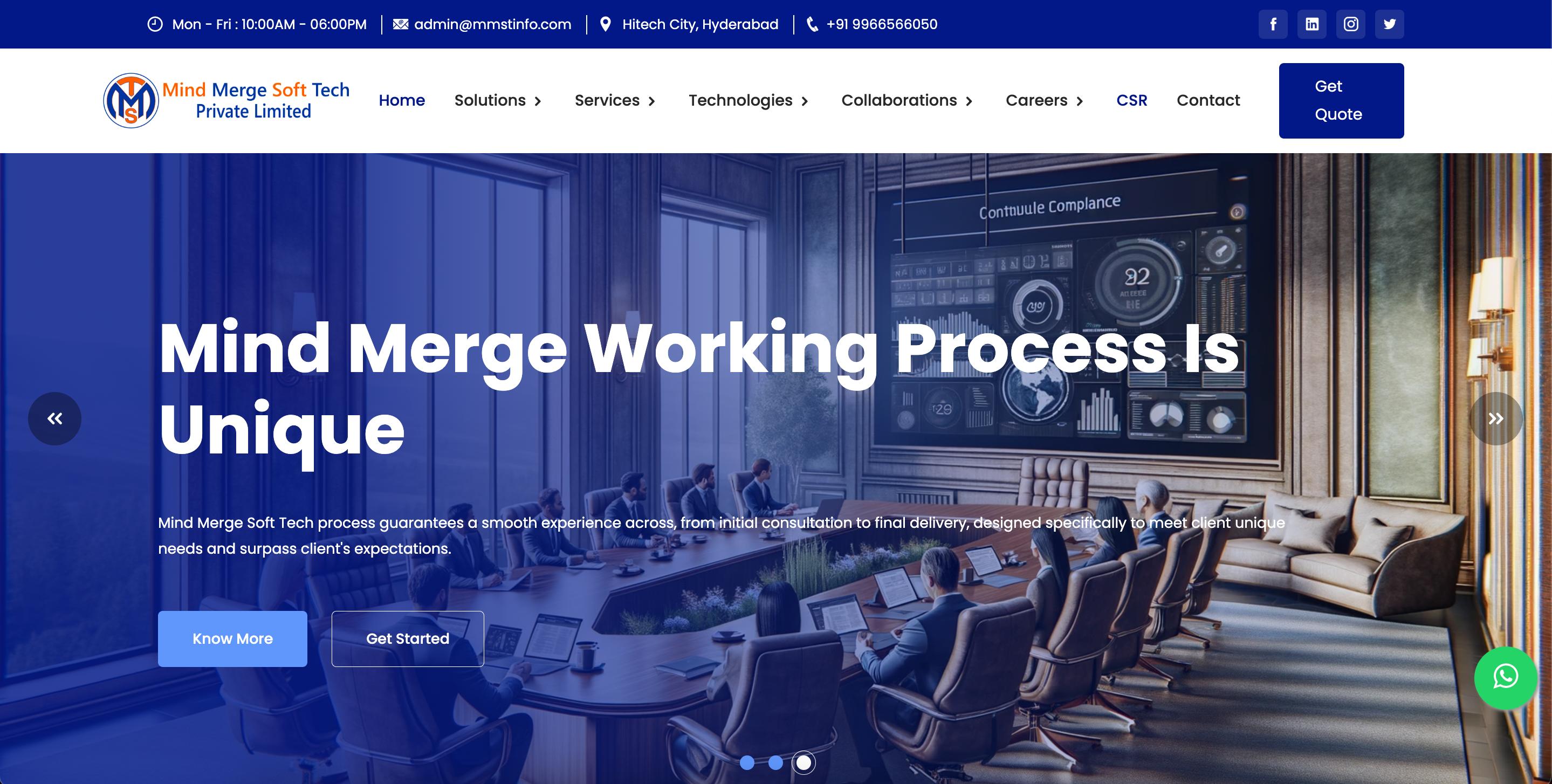Go to the Contact page
Viewport: 1552px width, 784px height.
1208,101
